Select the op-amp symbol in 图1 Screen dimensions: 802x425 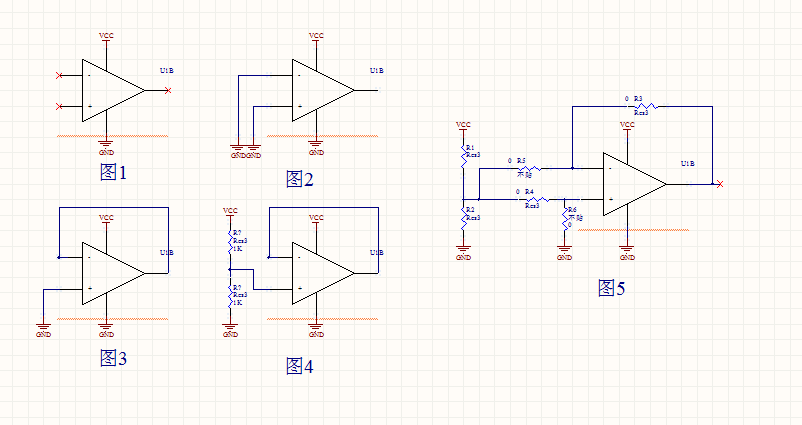coord(110,90)
